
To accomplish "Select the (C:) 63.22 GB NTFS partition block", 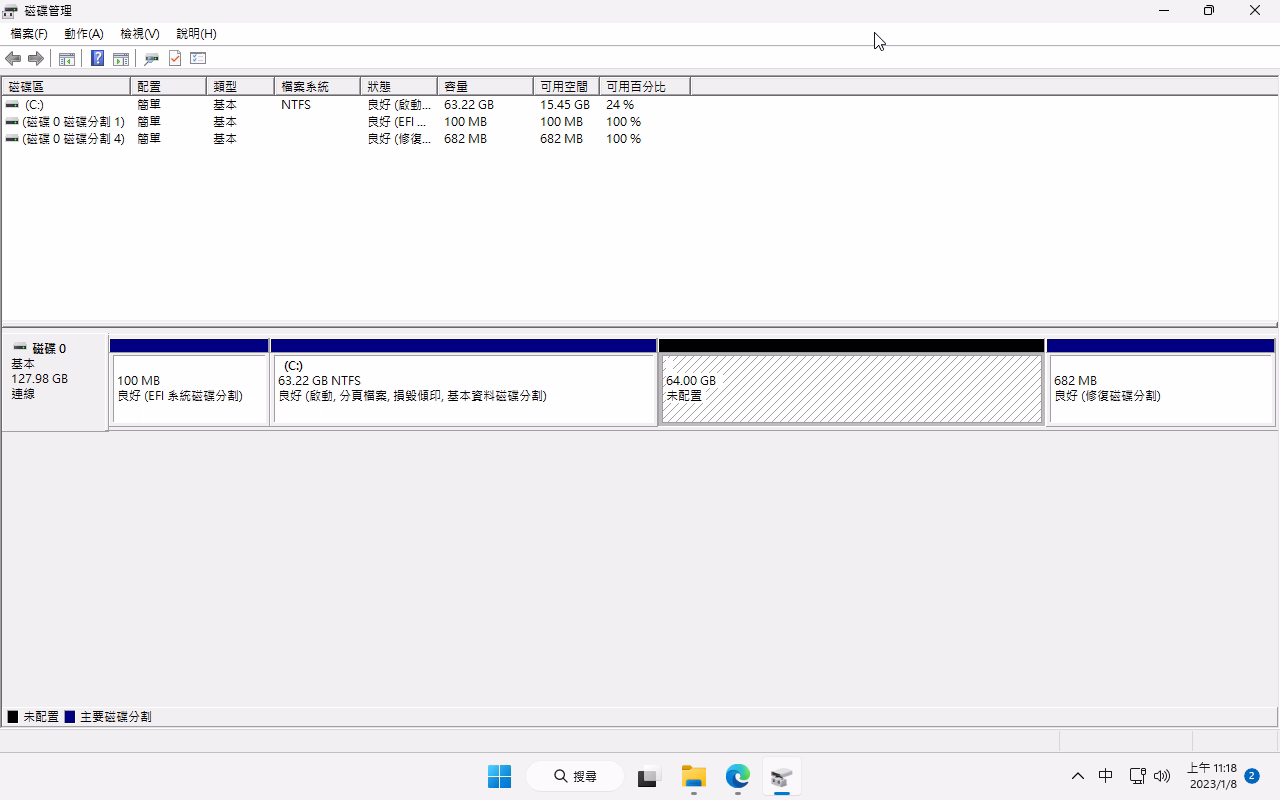I will tap(464, 382).
